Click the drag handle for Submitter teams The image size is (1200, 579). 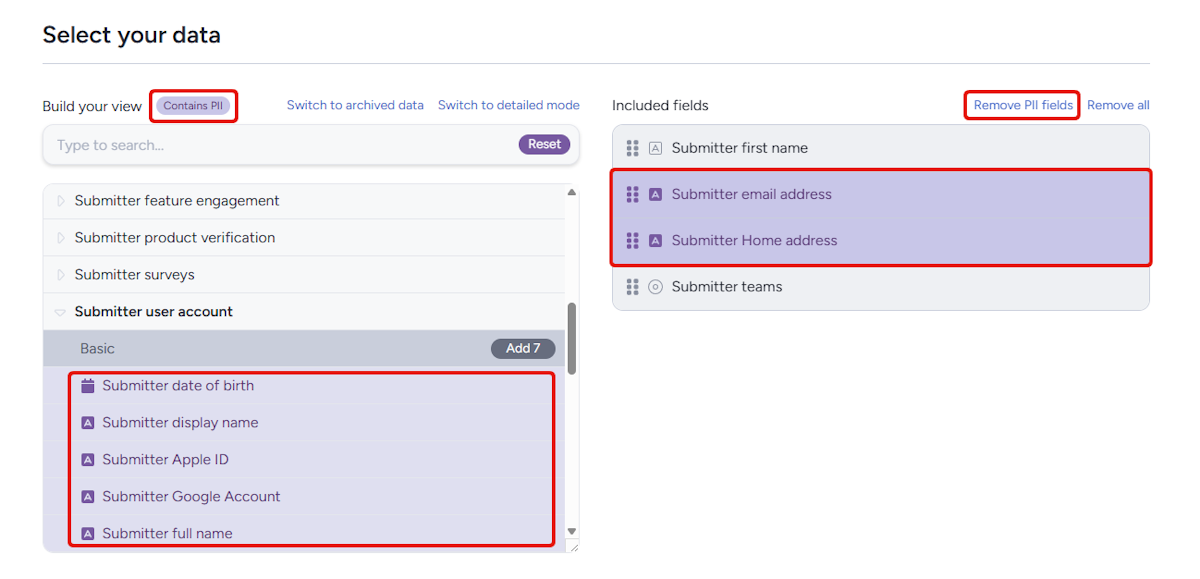[x=632, y=287]
